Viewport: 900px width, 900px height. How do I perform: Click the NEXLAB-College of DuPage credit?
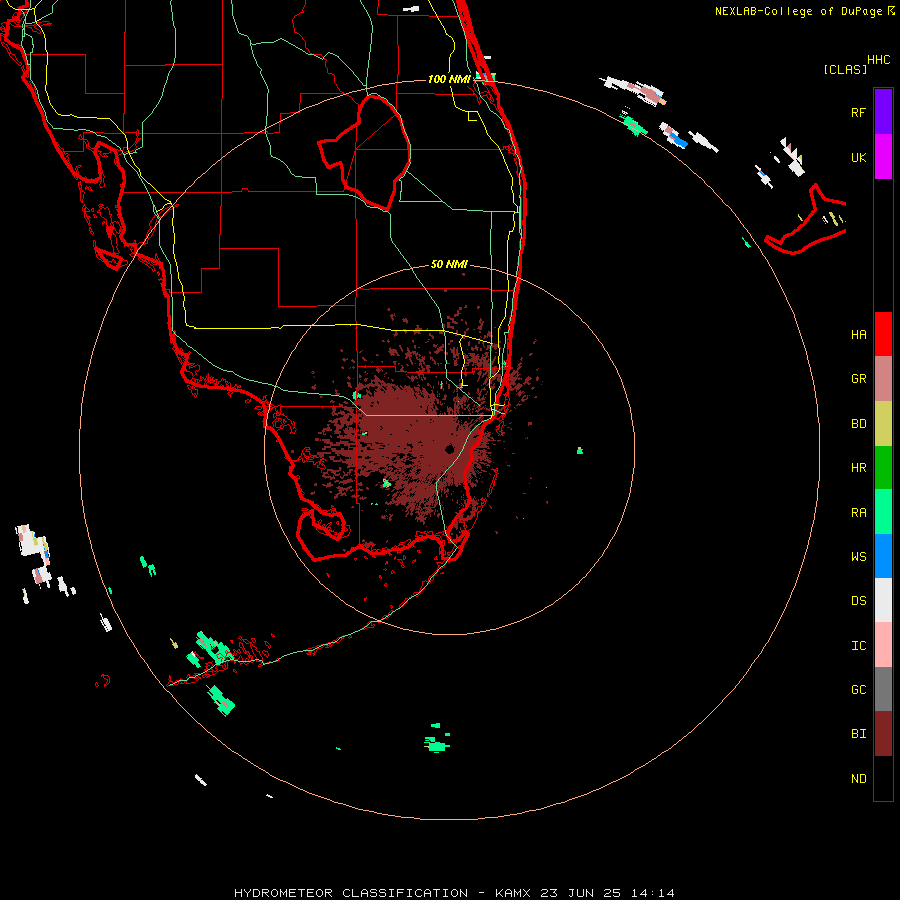804,11
